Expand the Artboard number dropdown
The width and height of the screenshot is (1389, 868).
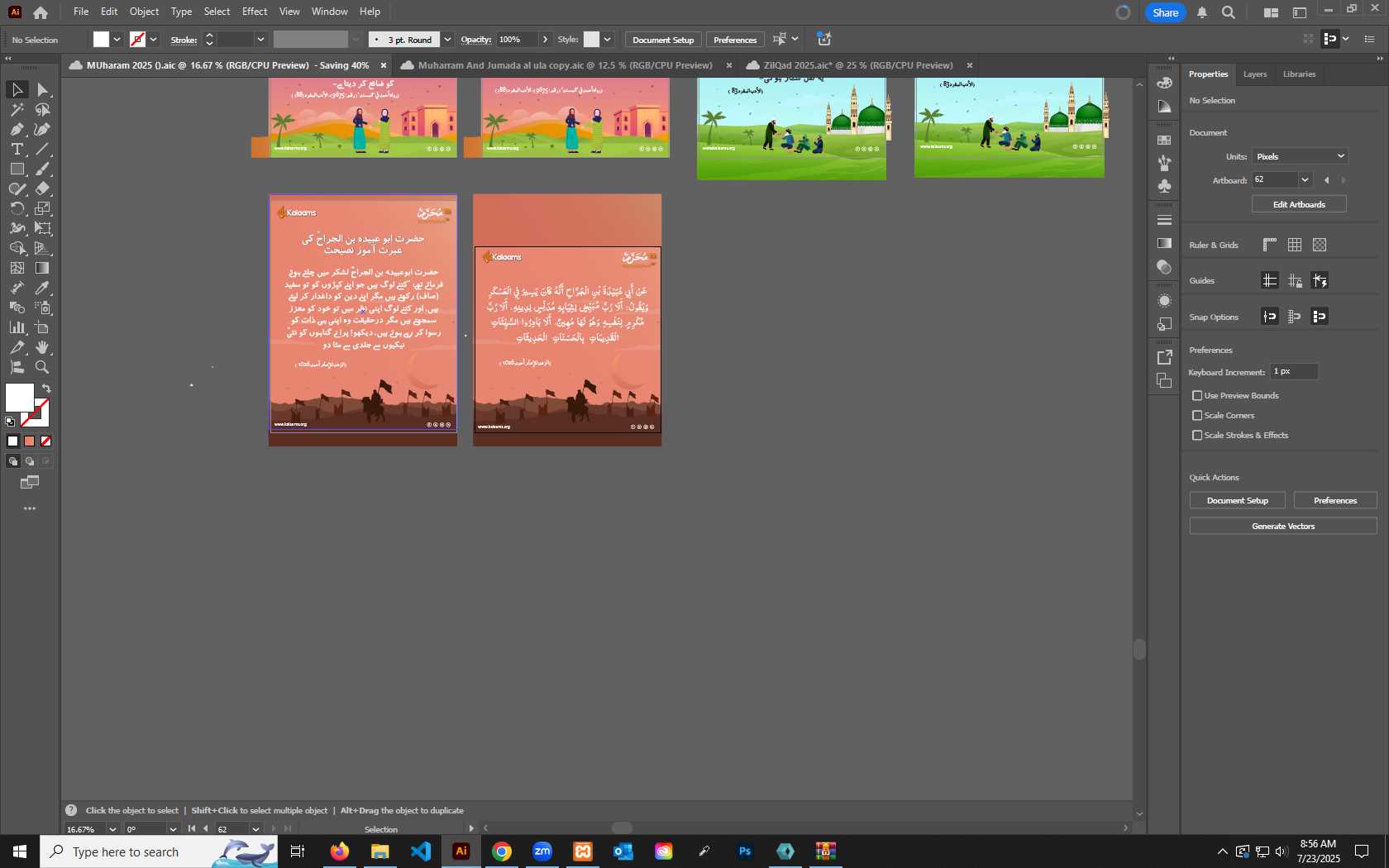(x=1305, y=180)
